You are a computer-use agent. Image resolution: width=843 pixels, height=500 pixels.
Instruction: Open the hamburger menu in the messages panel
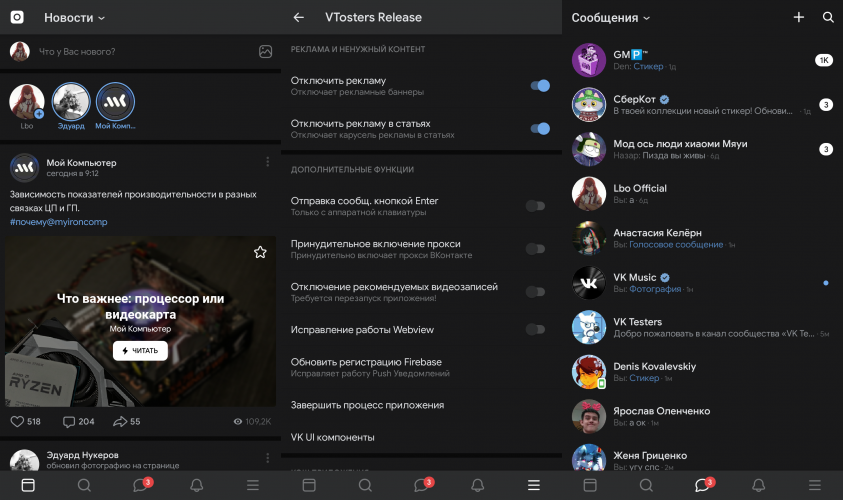(x=815, y=485)
